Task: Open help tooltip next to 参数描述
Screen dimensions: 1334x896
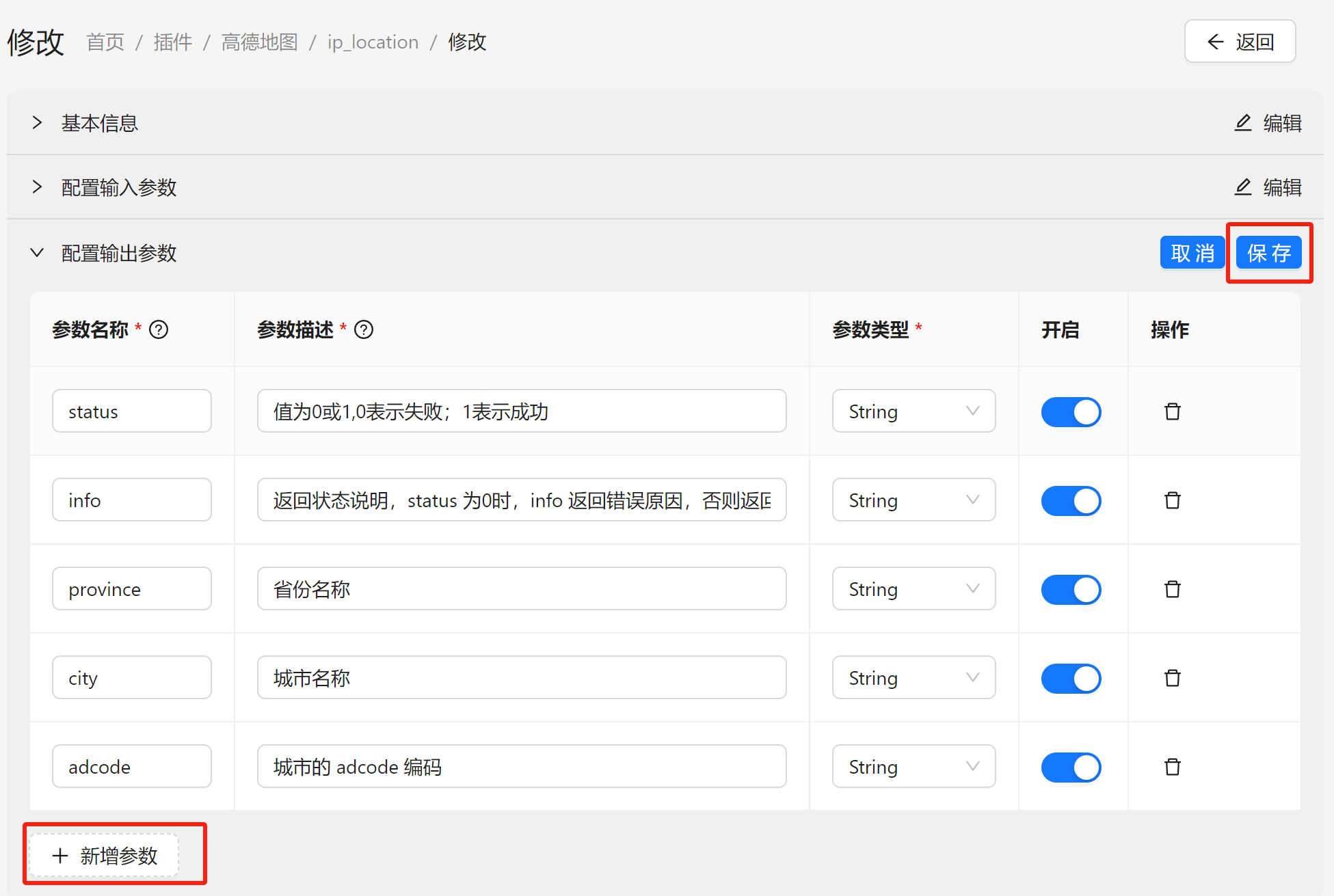Action: (x=364, y=330)
